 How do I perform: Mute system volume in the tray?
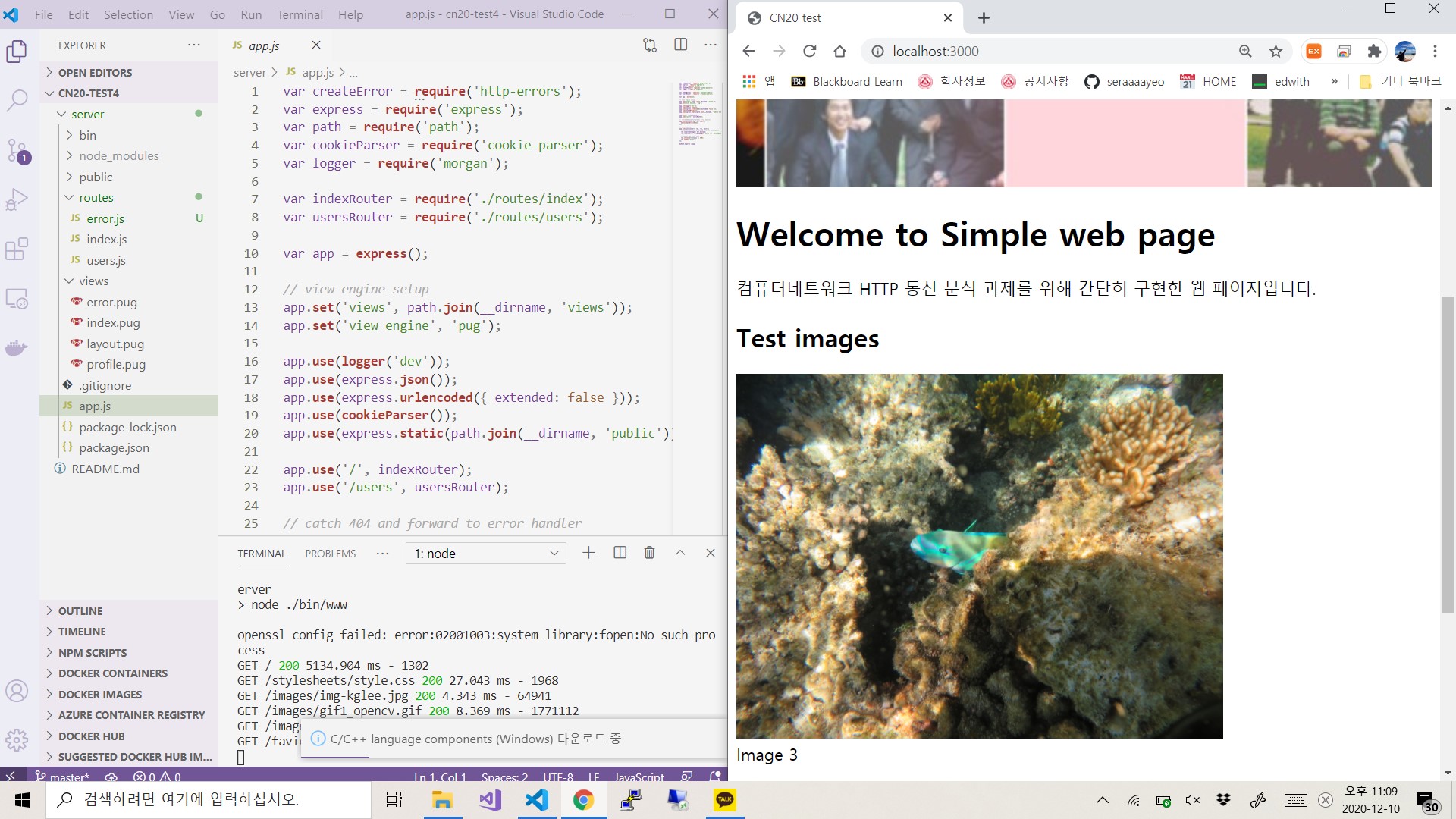tap(1191, 799)
